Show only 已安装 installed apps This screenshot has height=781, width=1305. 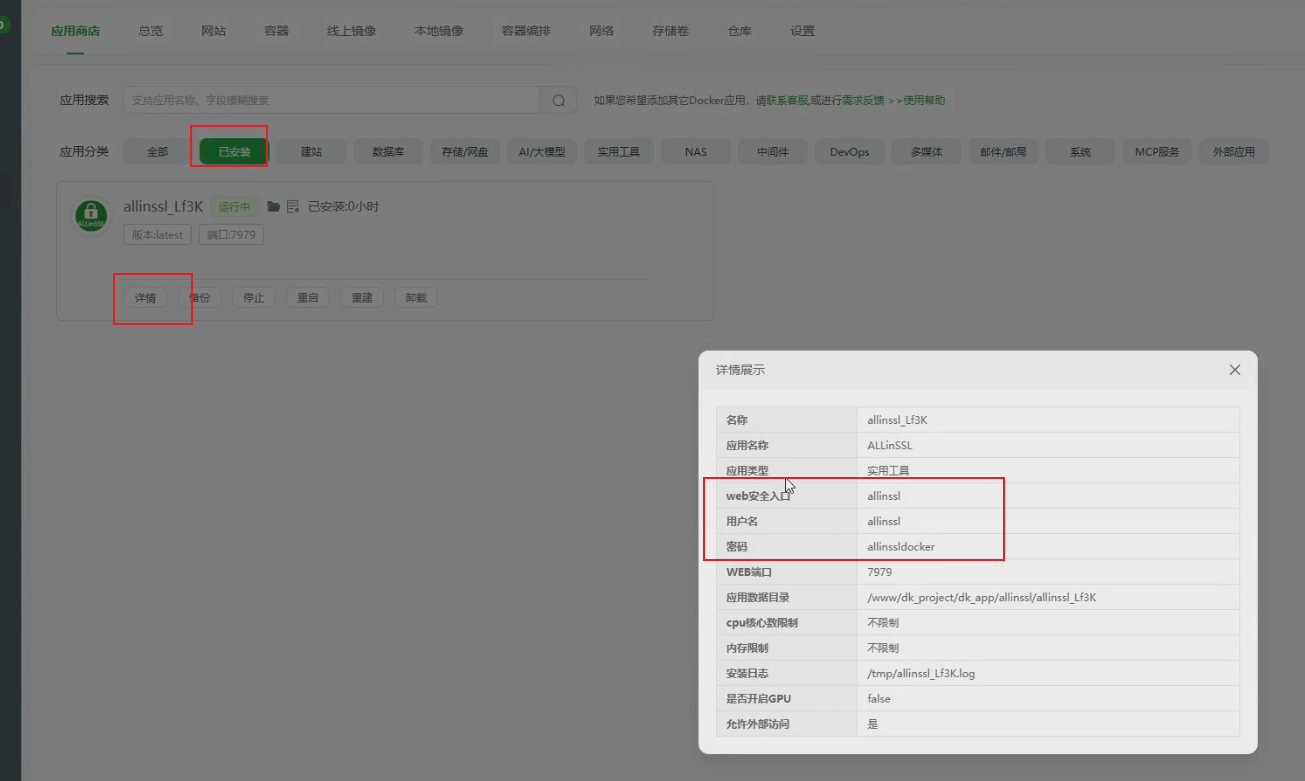(231, 151)
